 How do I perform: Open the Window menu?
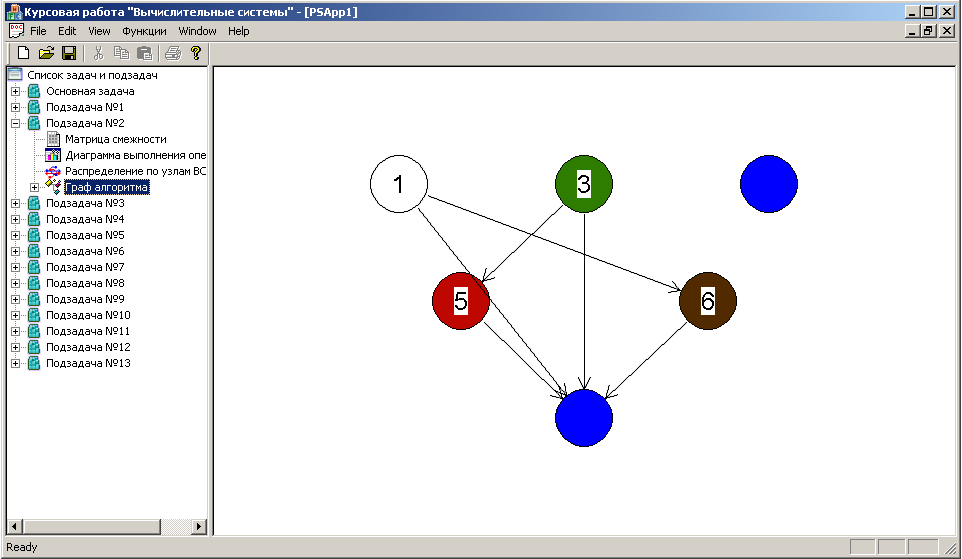point(197,31)
